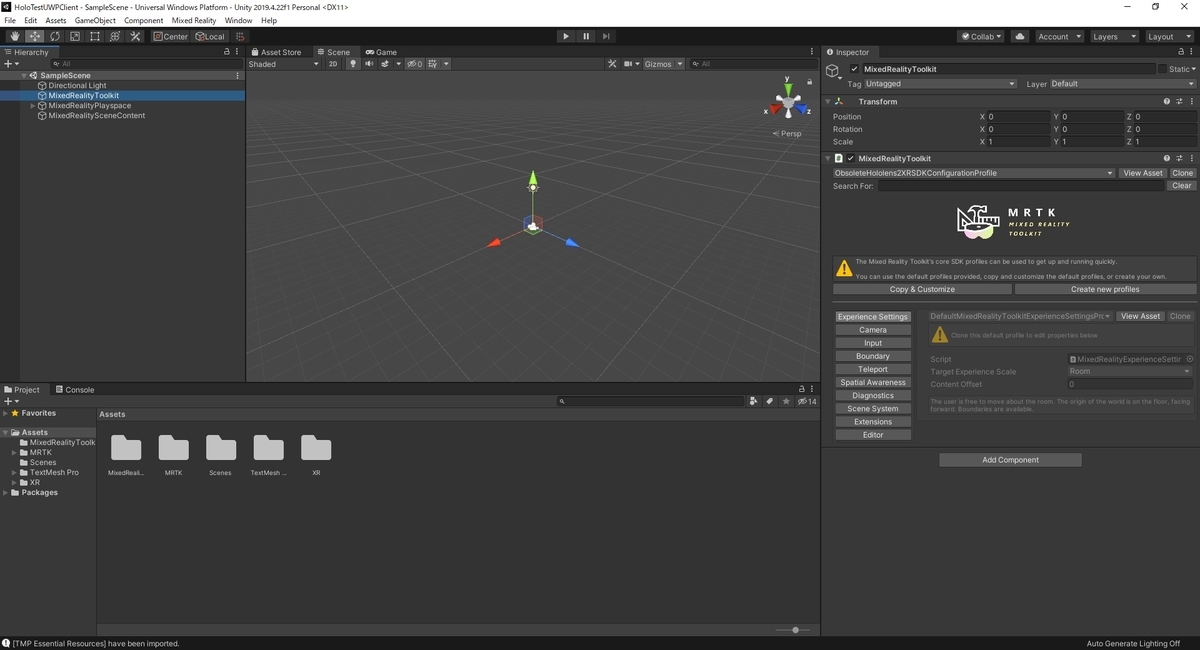The height and width of the screenshot is (650, 1200).
Task: Open the Component menu
Action: tap(143, 20)
